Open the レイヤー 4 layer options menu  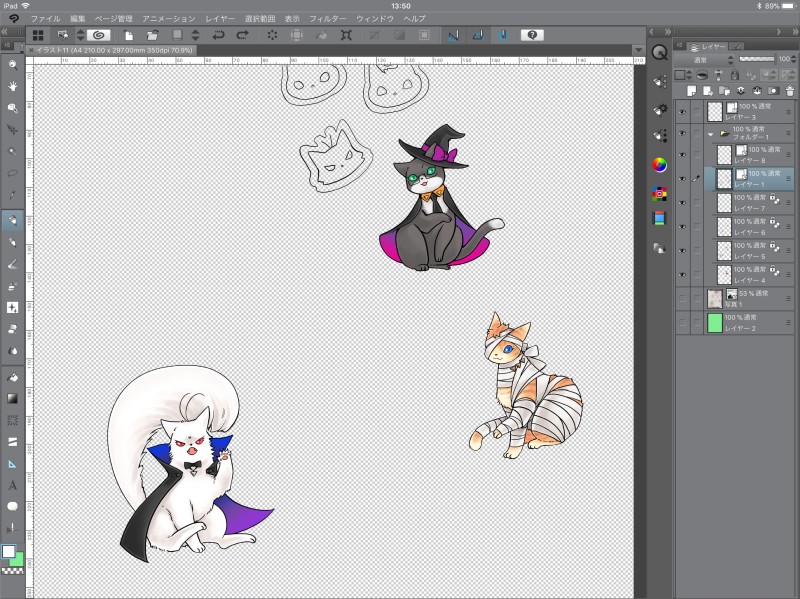[x=788, y=275]
